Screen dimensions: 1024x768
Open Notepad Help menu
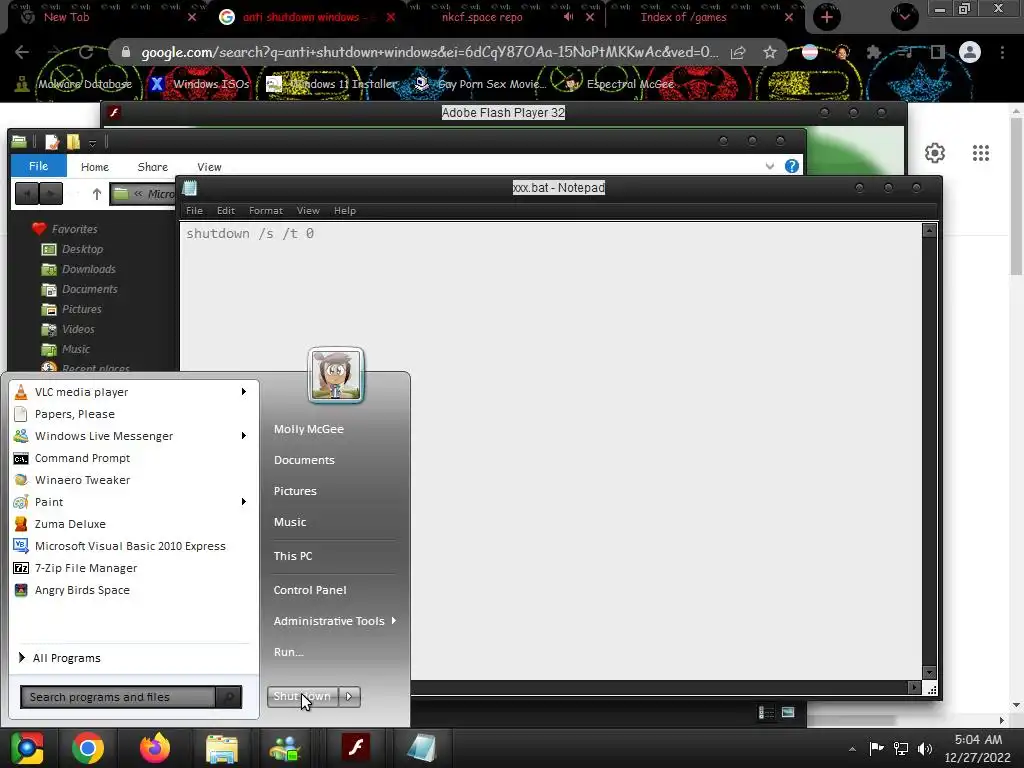(345, 210)
